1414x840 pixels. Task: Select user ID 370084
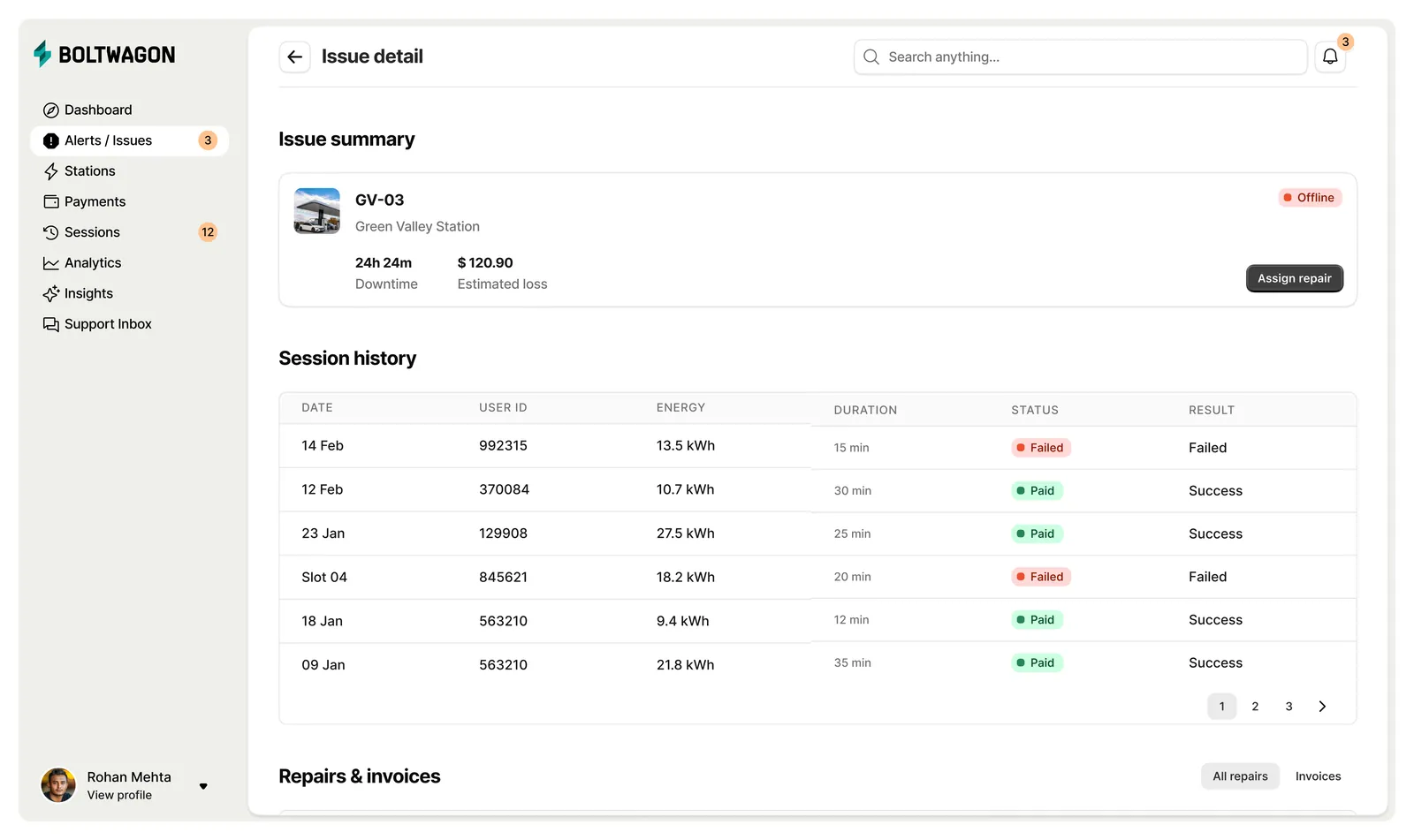[504, 490]
